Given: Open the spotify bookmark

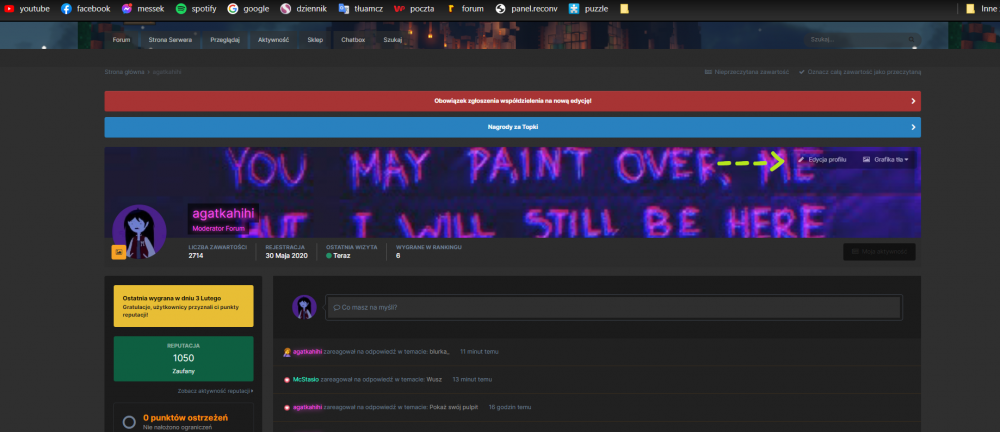Looking at the screenshot, I should pyautogui.click(x=196, y=9).
